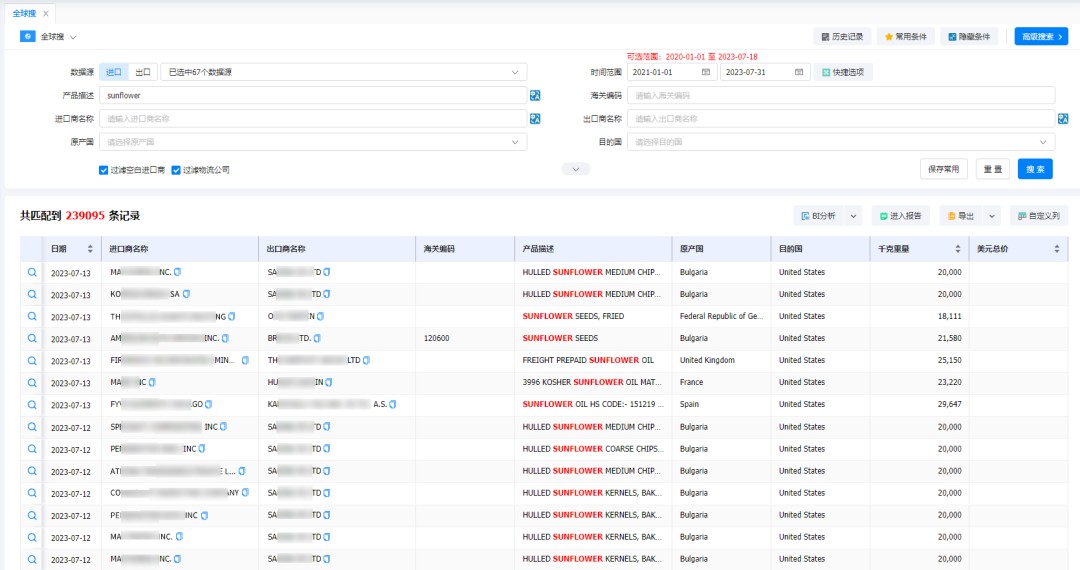1080x570 pixels.
Task: Click 导出 export button
Action: [962, 216]
